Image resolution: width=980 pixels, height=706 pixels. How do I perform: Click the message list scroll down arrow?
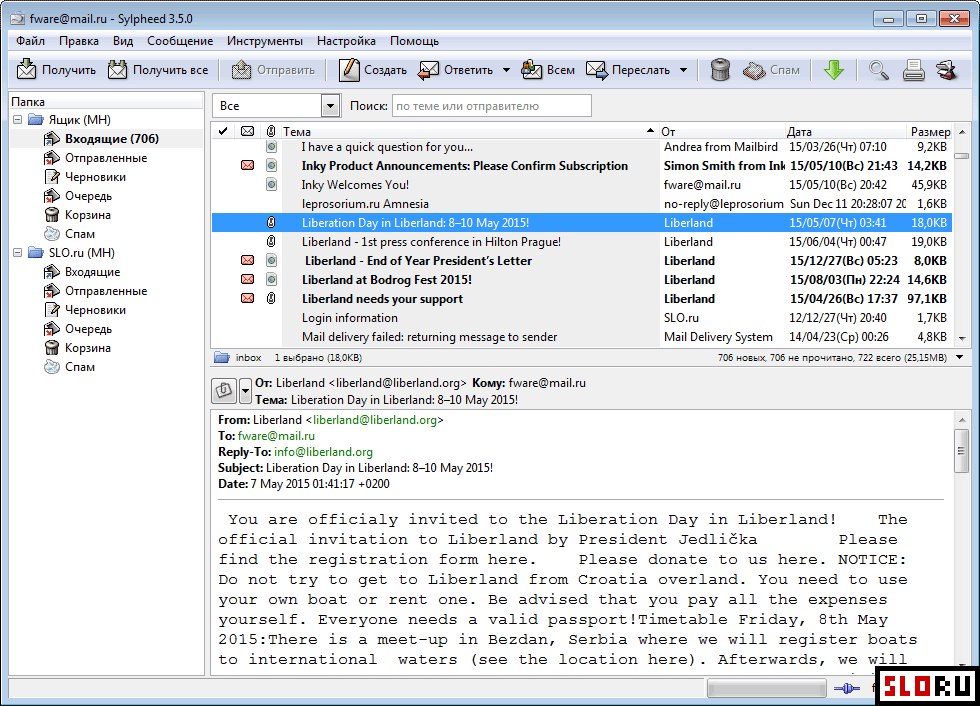962,338
